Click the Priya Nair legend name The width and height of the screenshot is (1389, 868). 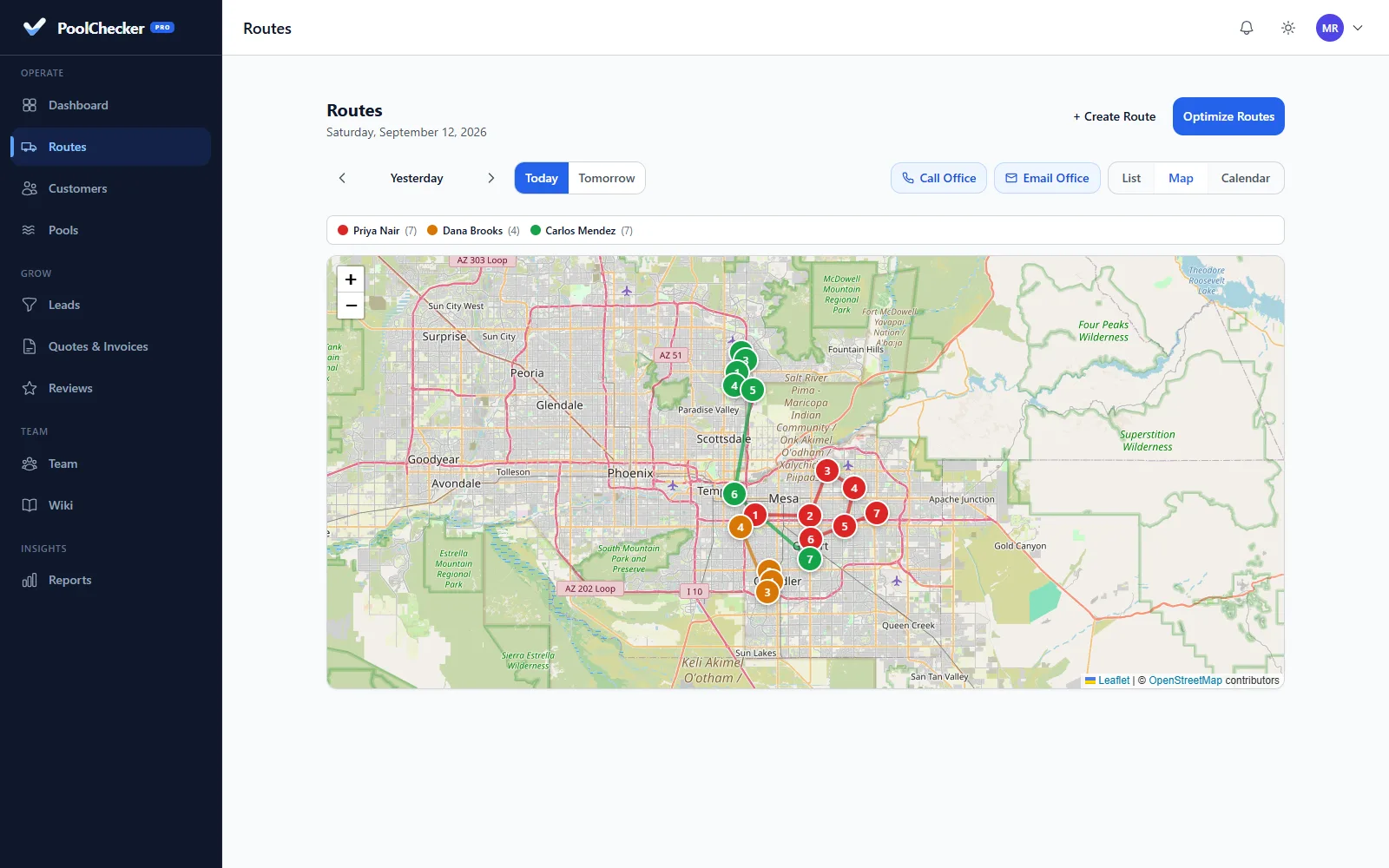[376, 230]
